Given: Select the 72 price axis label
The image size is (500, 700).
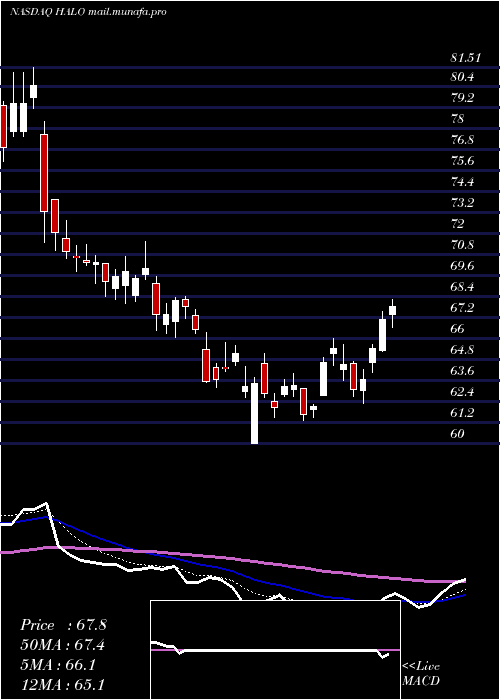Looking at the screenshot, I should pos(458,223).
